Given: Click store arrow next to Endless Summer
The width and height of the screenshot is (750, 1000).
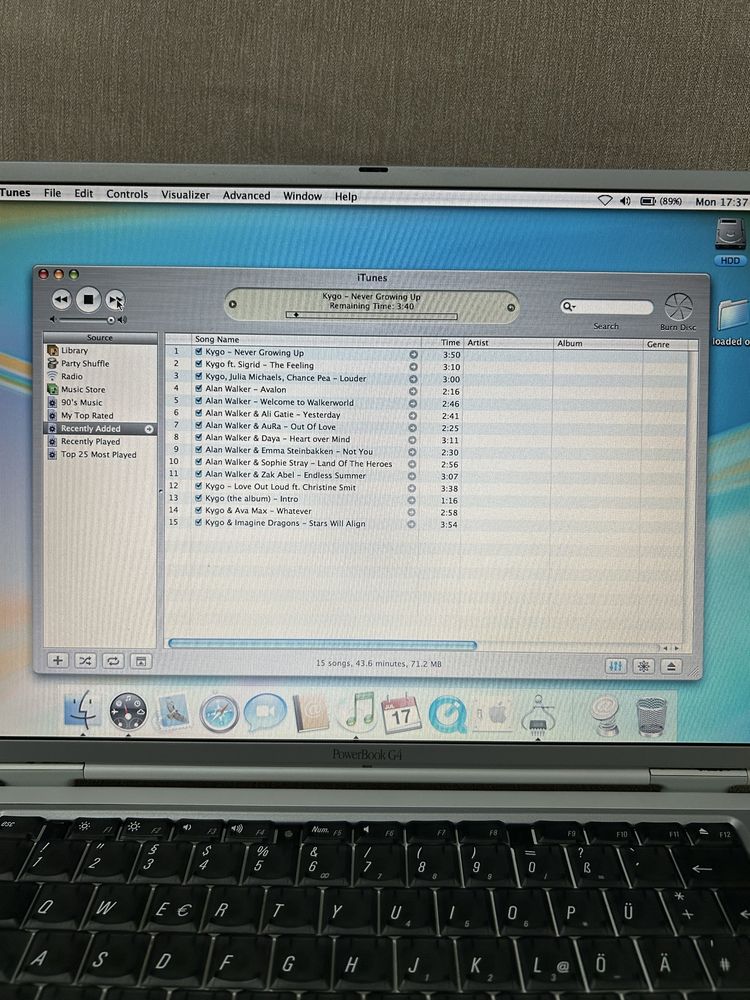Looking at the screenshot, I should [412, 476].
